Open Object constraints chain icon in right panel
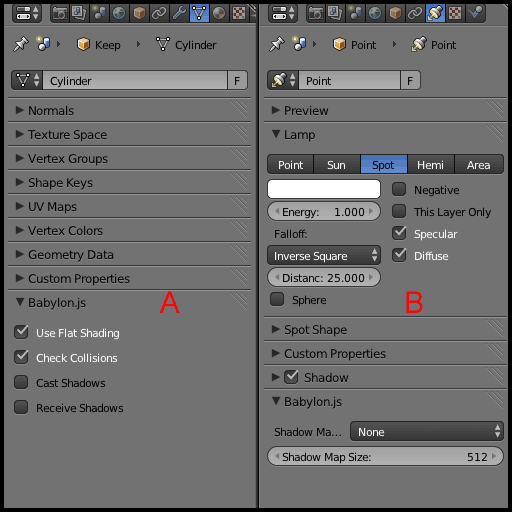Viewport: 512px width, 512px height. pos(415,13)
